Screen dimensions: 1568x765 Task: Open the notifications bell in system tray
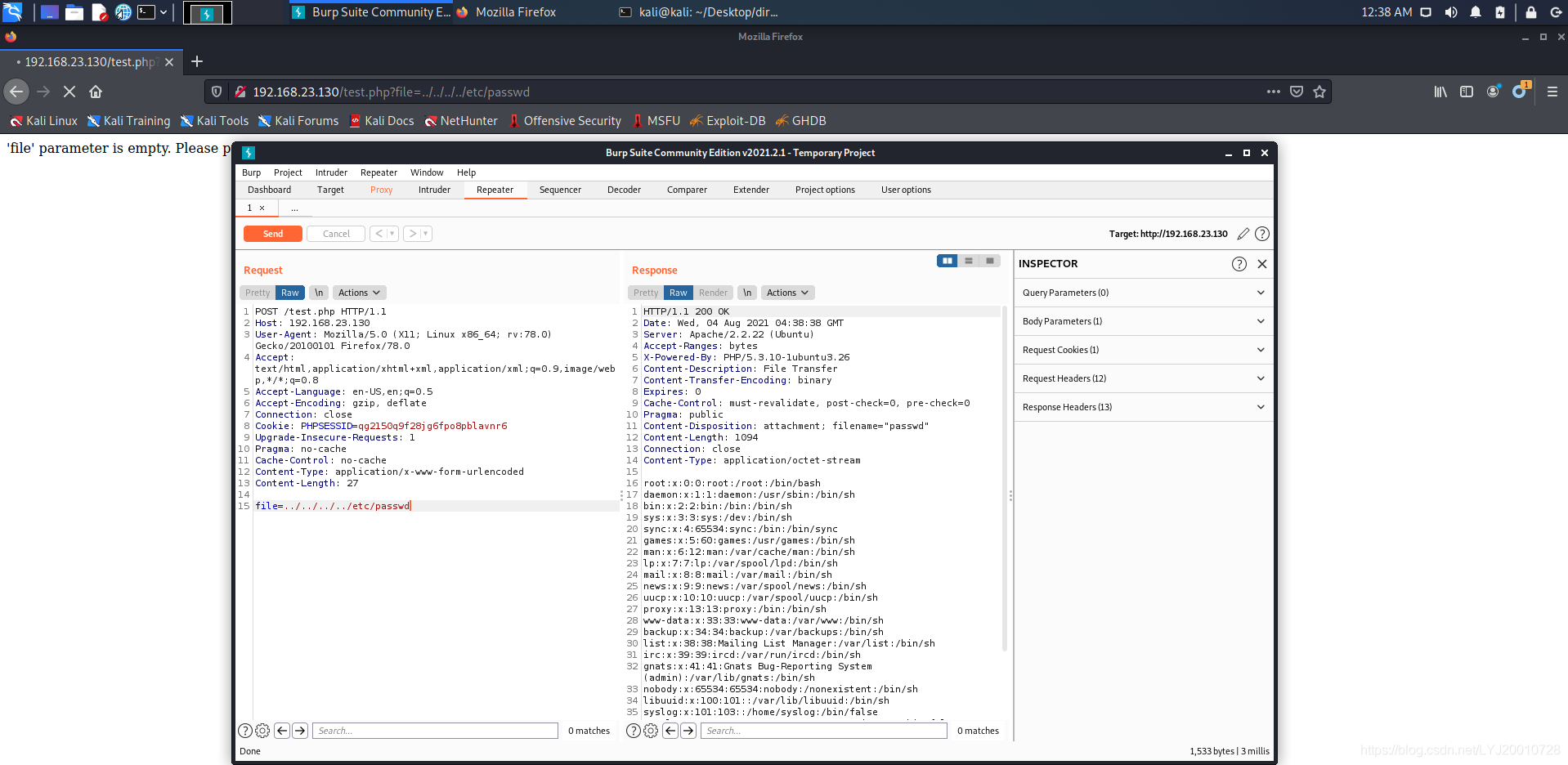[1476, 12]
